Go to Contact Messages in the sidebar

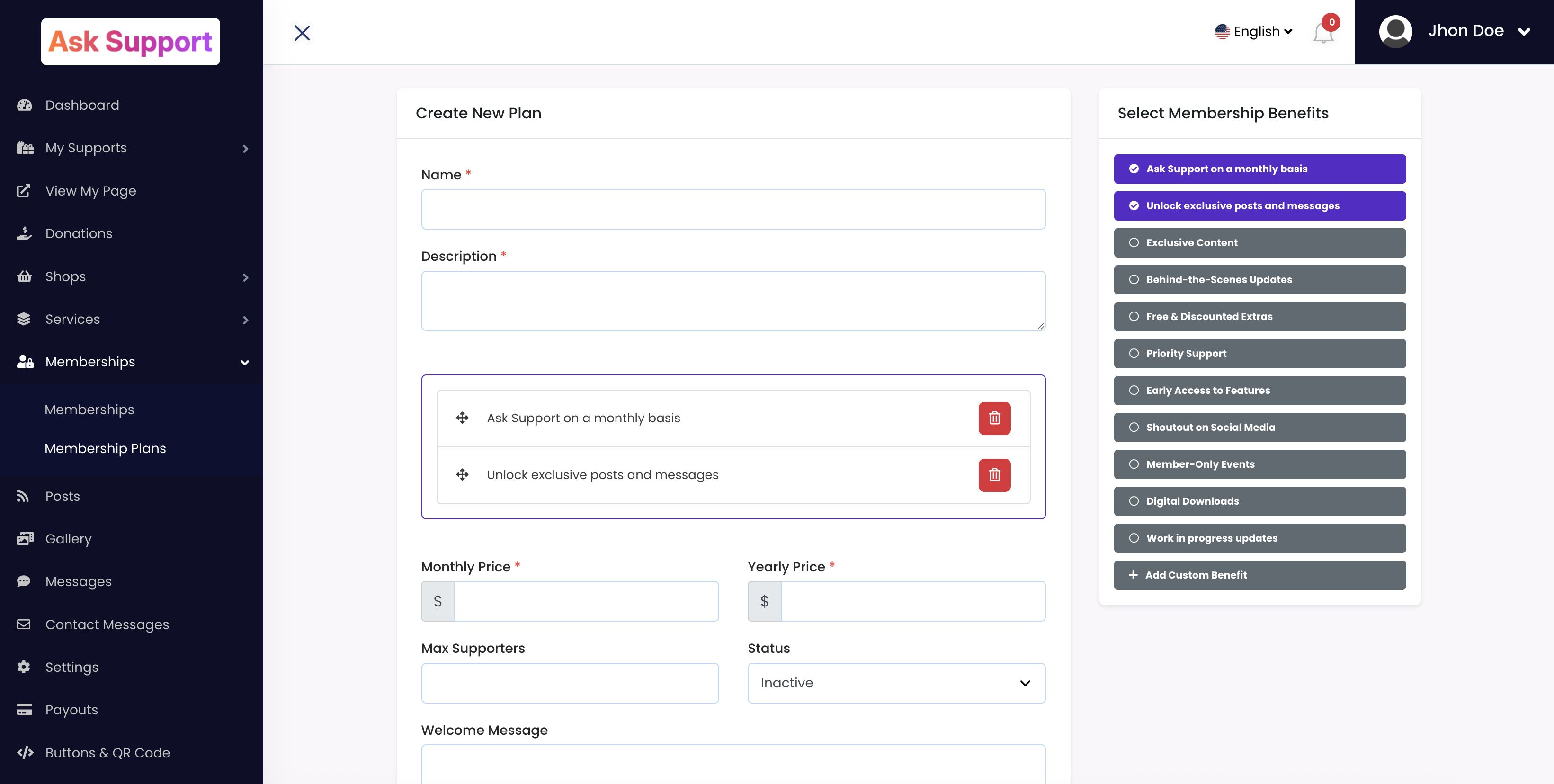107,625
